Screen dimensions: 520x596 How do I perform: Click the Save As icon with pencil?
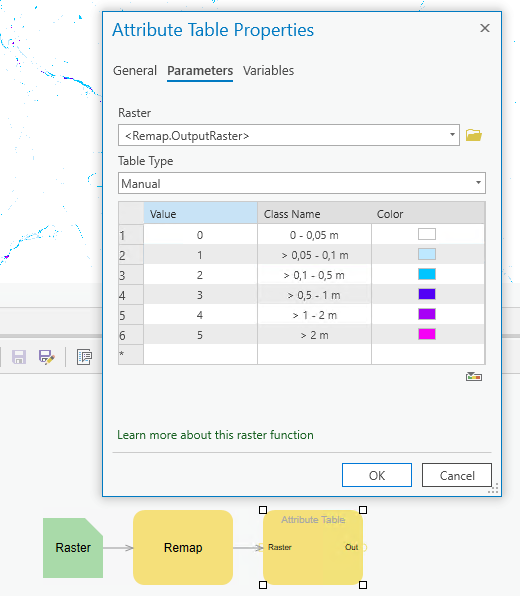[46, 357]
